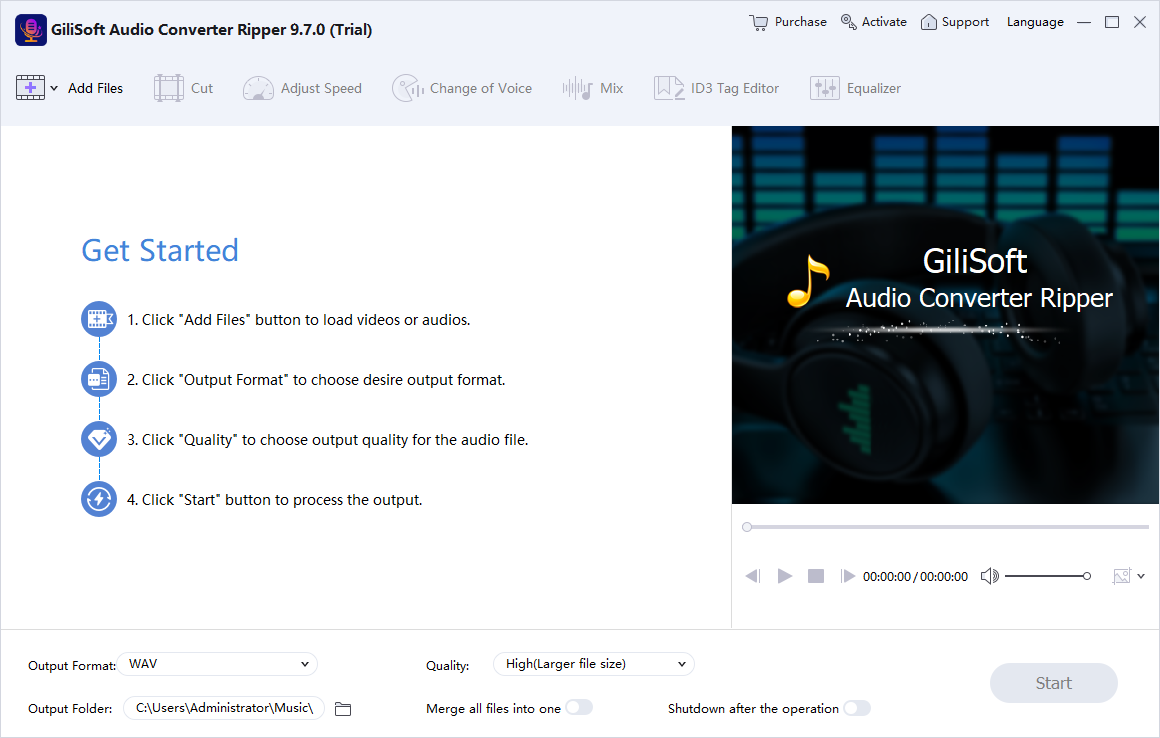Click the 00:00:00 / 00:00:00 time display
The width and height of the screenshot is (1160, 738).
click(915, 577)
